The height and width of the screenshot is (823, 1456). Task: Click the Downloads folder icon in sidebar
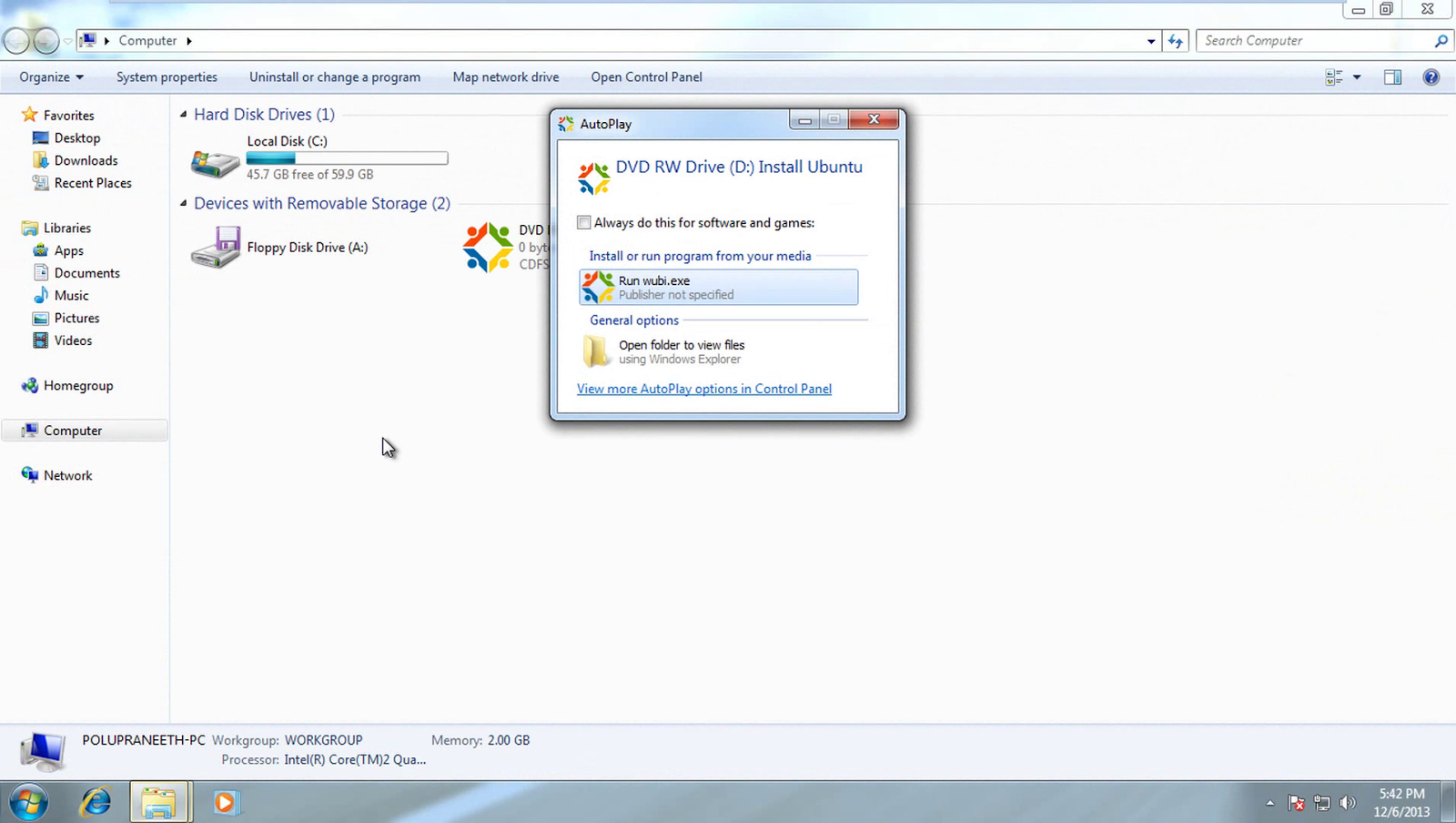(x=40, y=160)
